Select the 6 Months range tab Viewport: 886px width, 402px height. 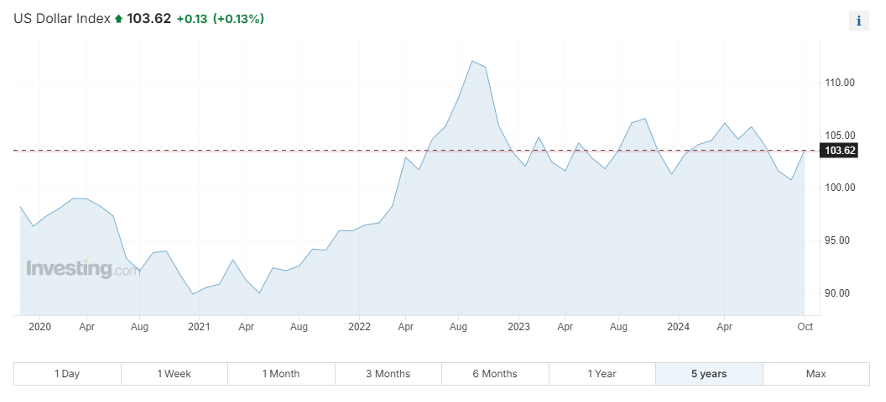495,374
